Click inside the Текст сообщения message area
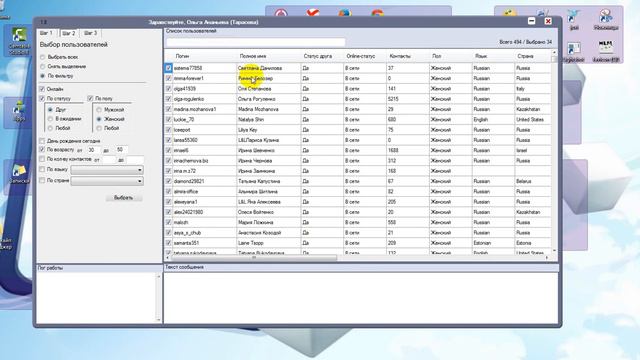Viewport: 640px width, 360px height. click(x=361, y=298)
